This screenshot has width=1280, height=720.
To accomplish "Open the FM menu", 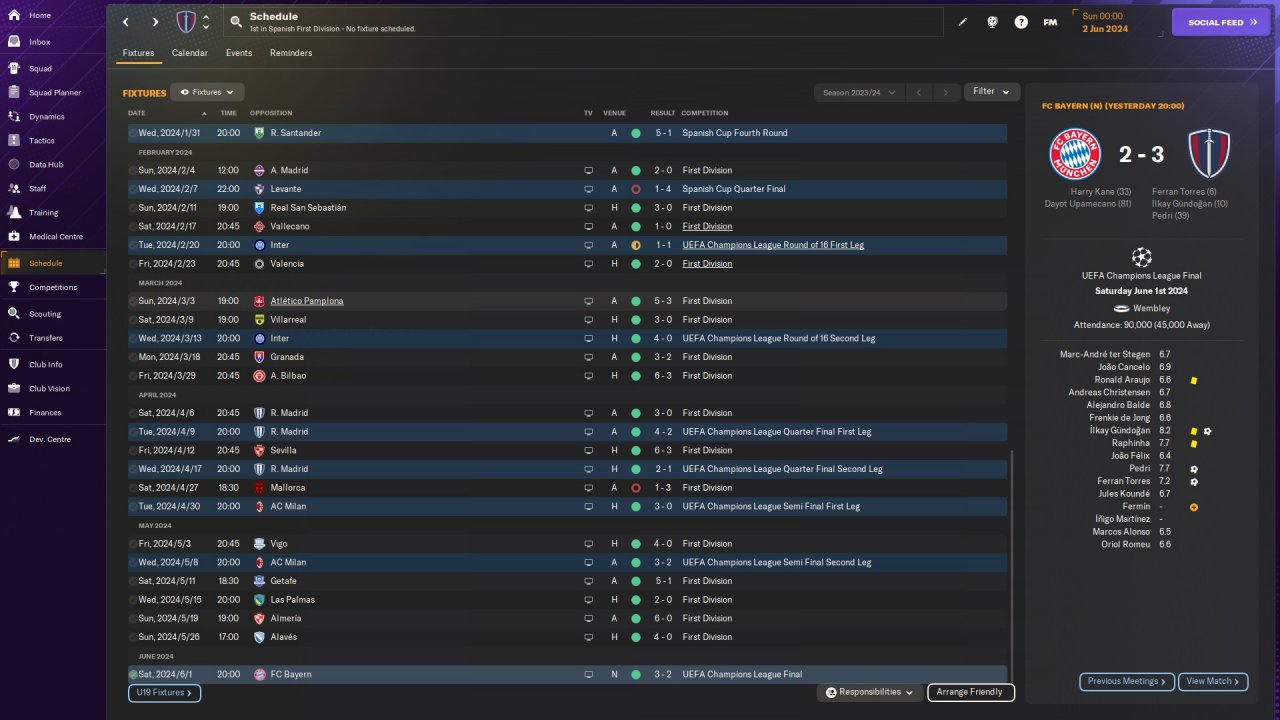I will coord(1050,22).
